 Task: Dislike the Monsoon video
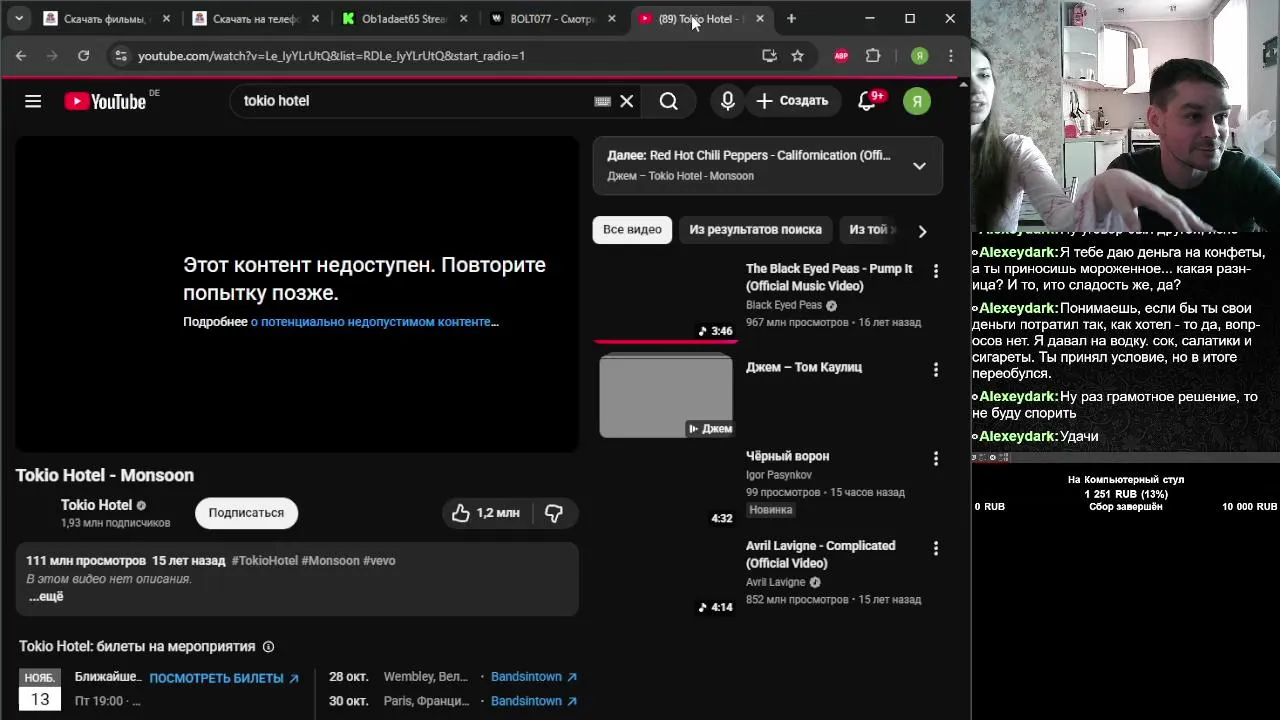554,513
